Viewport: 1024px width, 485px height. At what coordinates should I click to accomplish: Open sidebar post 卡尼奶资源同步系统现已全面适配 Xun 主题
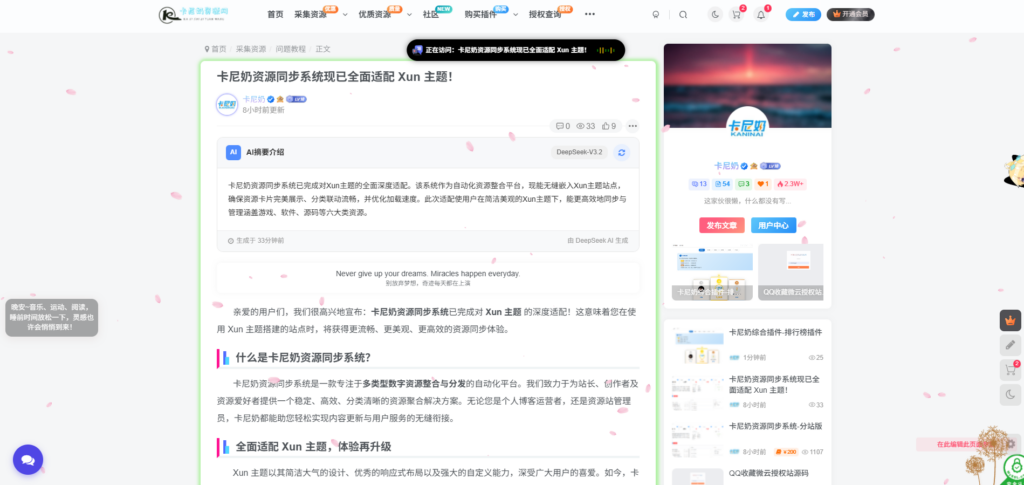tap(774, 384)
